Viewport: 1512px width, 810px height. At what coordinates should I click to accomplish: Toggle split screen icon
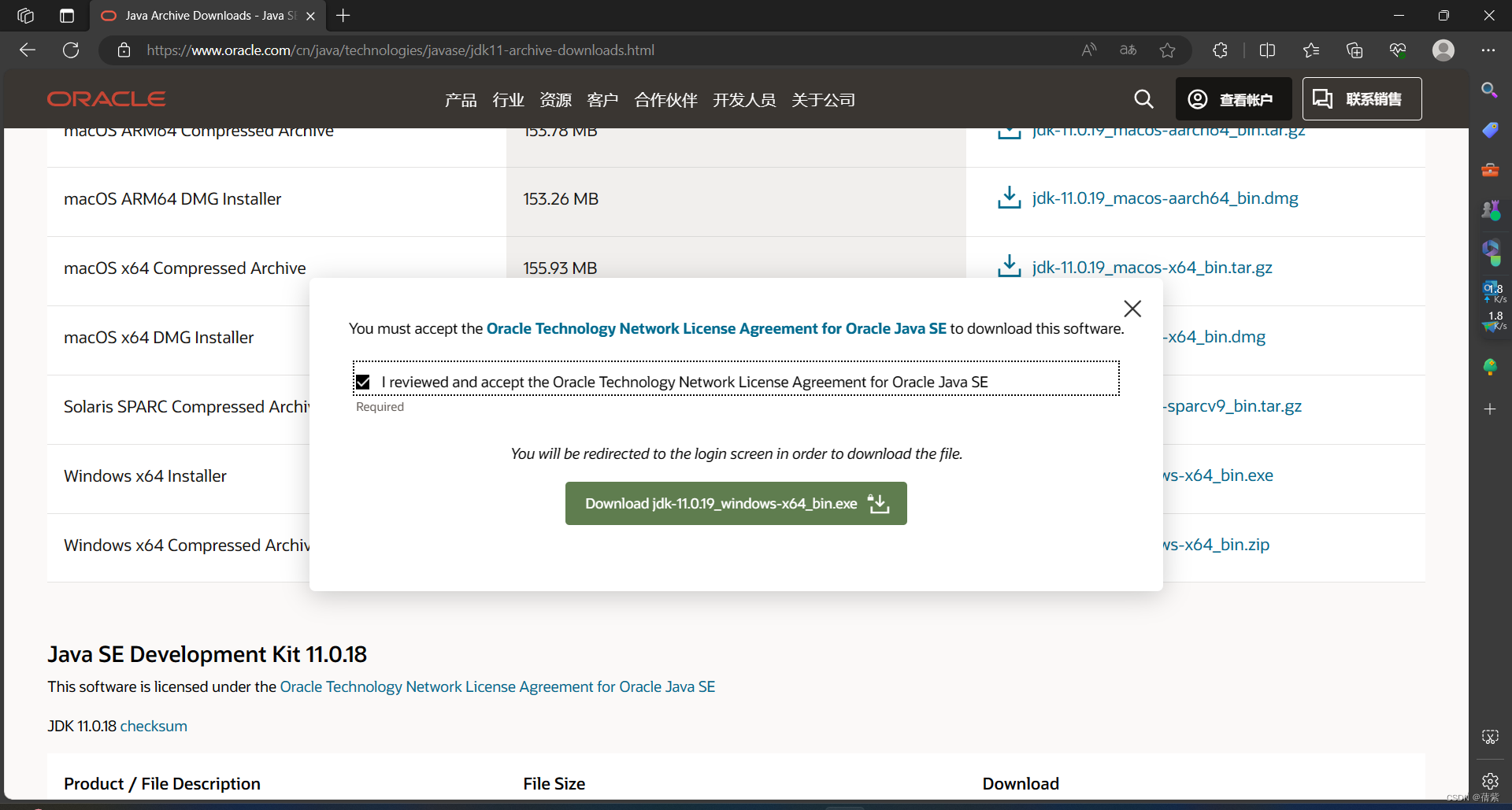point(1267,50)
